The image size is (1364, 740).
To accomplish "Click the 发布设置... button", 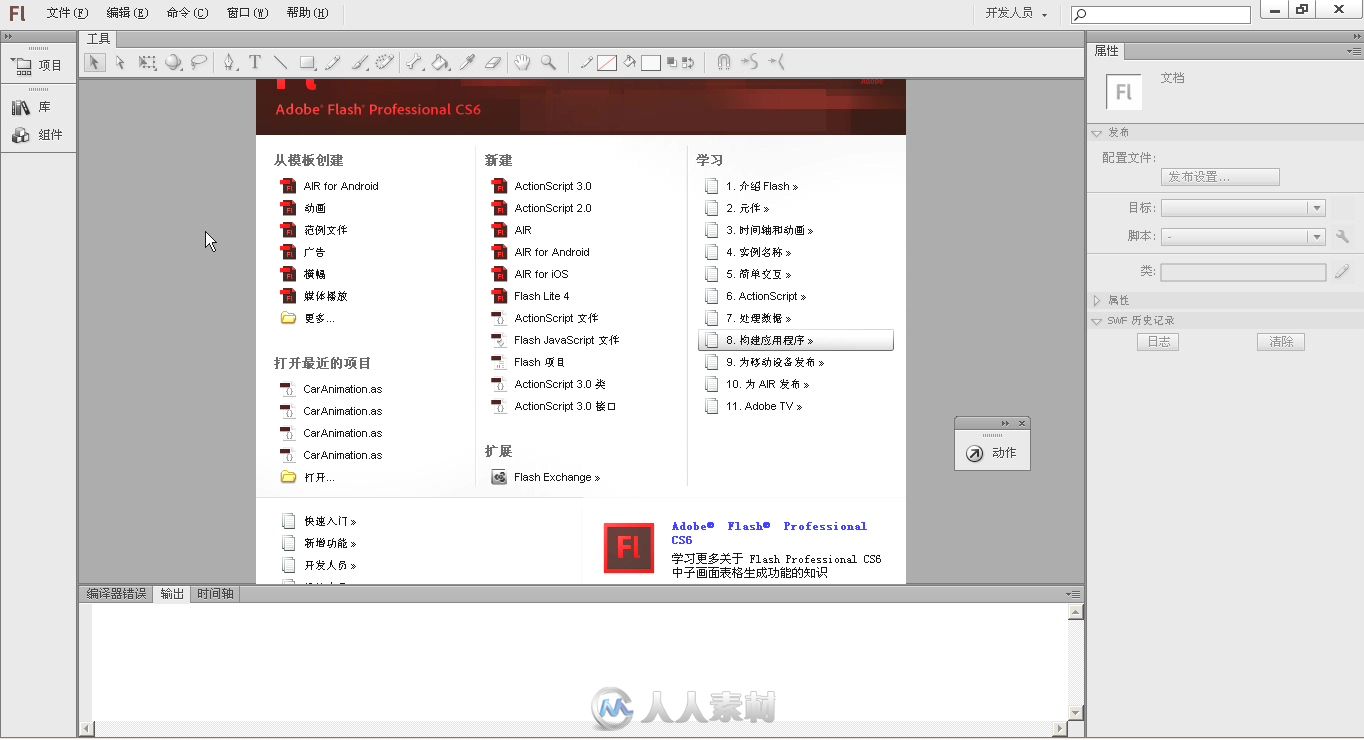I will [1220, 177].
